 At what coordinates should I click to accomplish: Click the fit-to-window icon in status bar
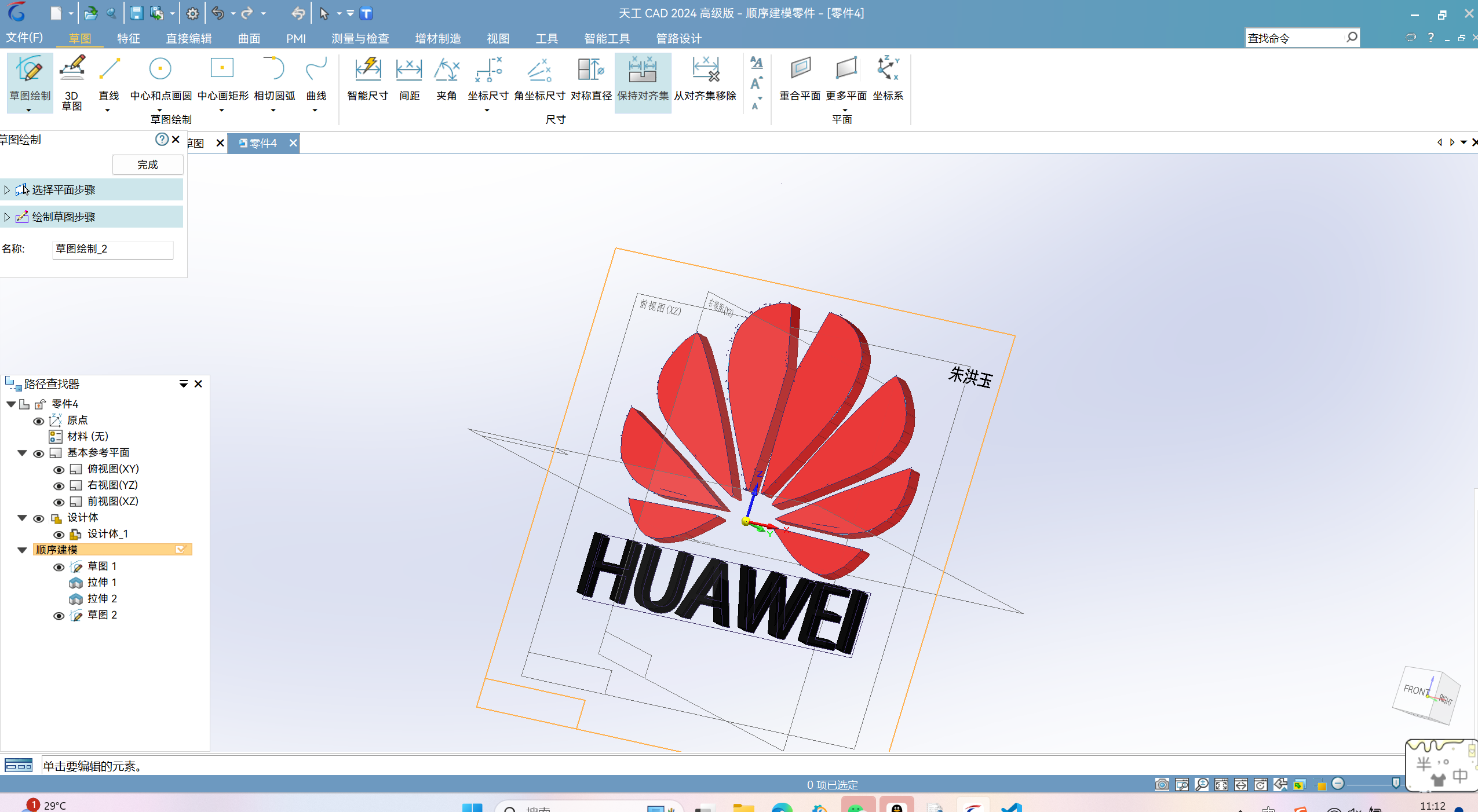[x=1221, y=784]
